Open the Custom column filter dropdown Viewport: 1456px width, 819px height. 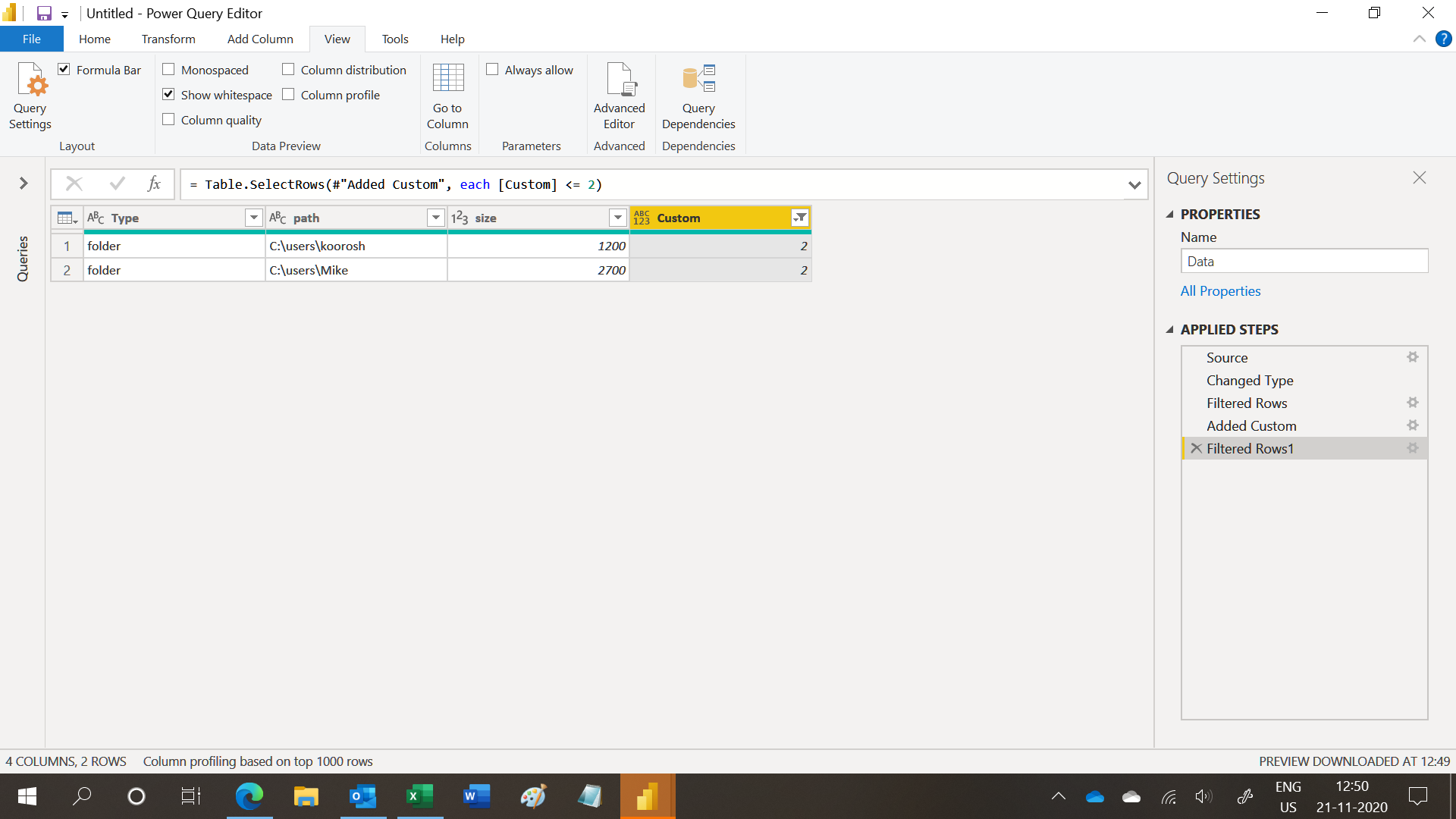800,218
